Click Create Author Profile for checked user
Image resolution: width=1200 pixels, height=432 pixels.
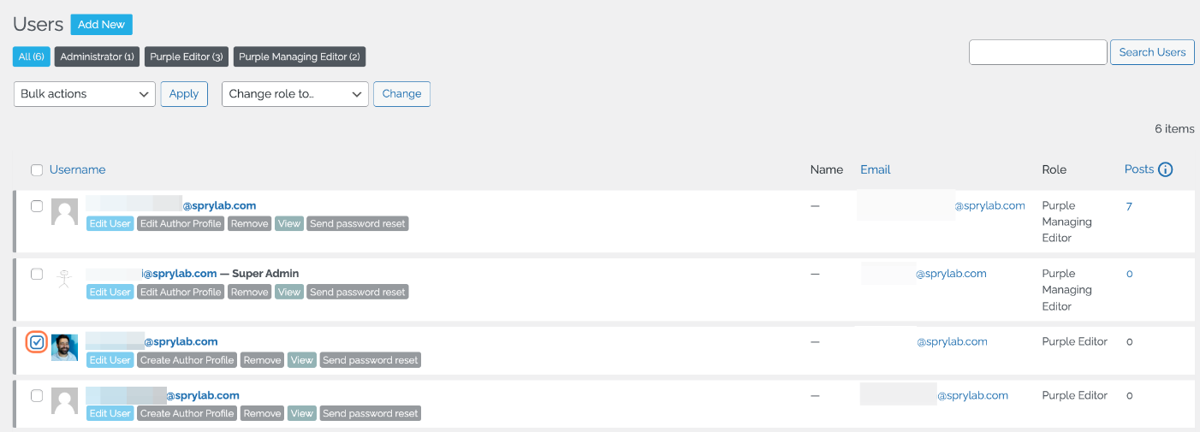click(187, 360)
